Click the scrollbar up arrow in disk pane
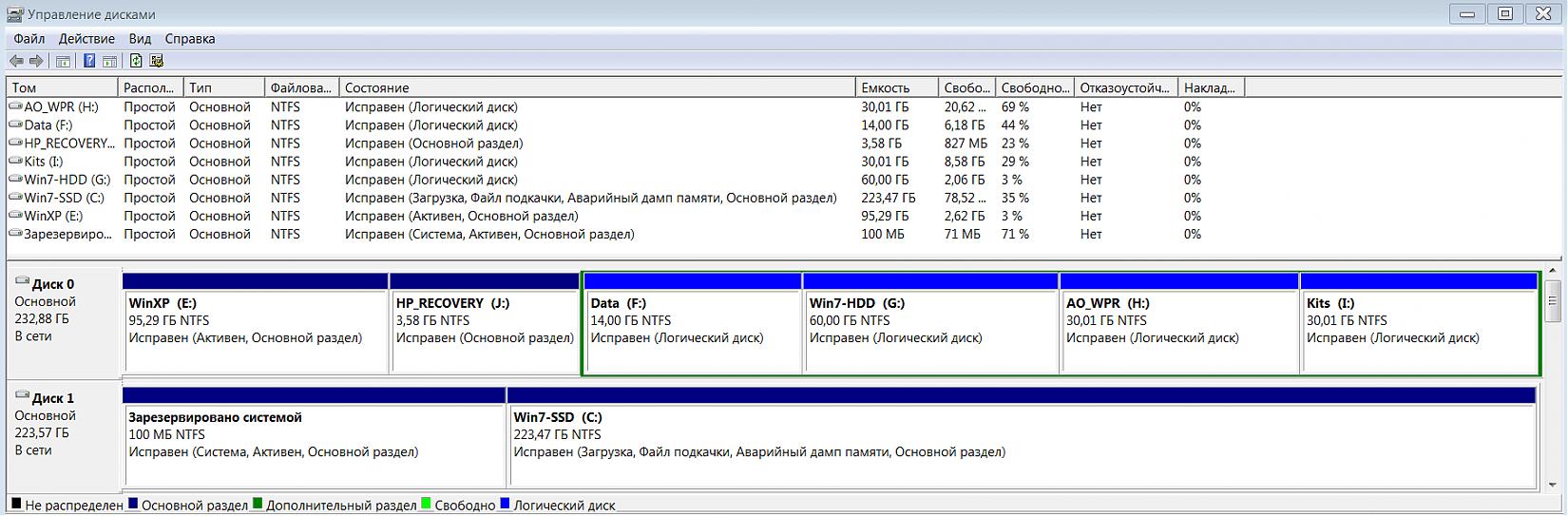The height and width of the screenshot is (516, 1568). tap(1554, 272)
